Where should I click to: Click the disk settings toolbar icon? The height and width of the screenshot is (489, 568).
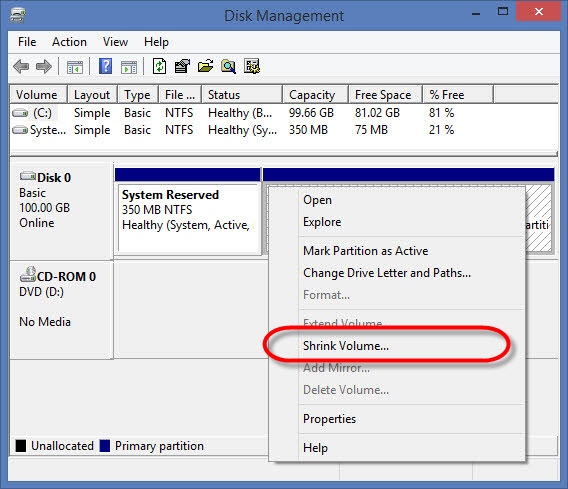pyautogui.click(x=252, y=66)
